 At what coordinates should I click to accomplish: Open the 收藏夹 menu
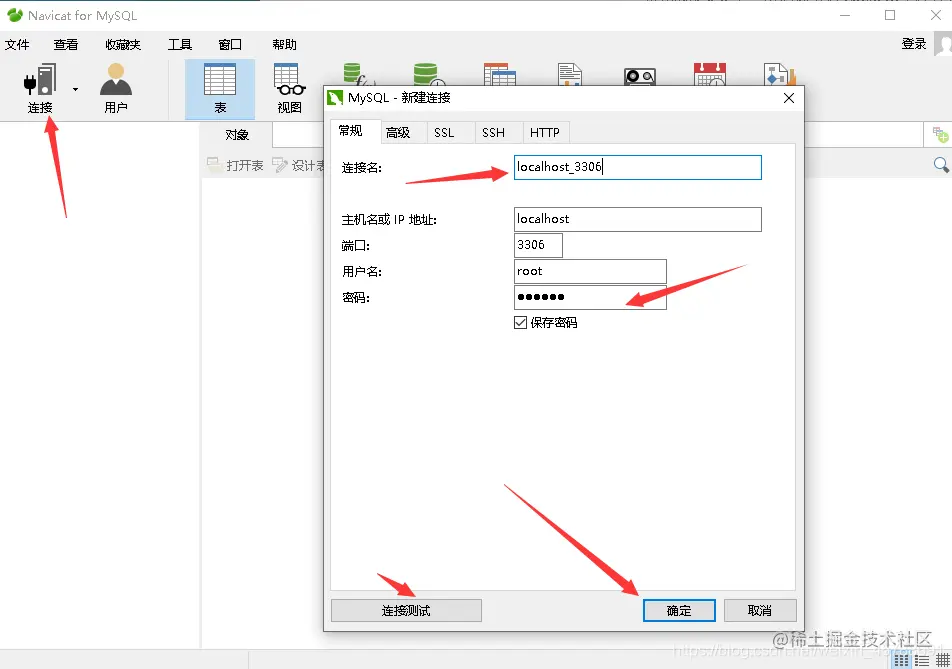123,44
